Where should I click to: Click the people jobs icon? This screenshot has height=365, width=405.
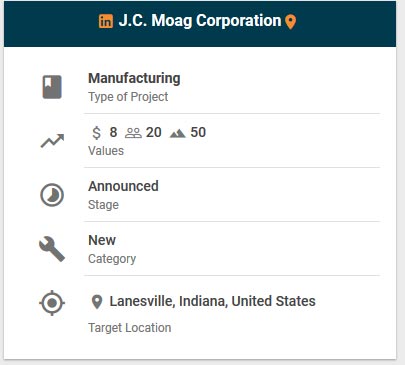pyautogui.click(x=133, y=133)
